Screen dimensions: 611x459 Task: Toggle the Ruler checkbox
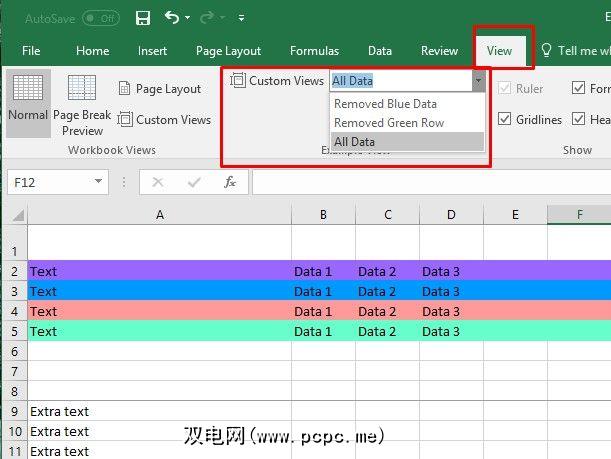click(506, 89)
